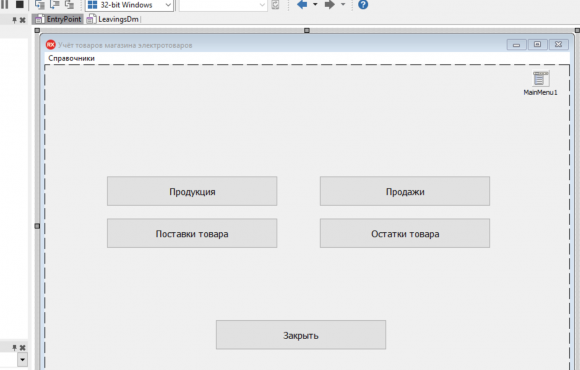580x370 pixels.
Task: Expand the back arrow history dropdown
Action: 315,4
